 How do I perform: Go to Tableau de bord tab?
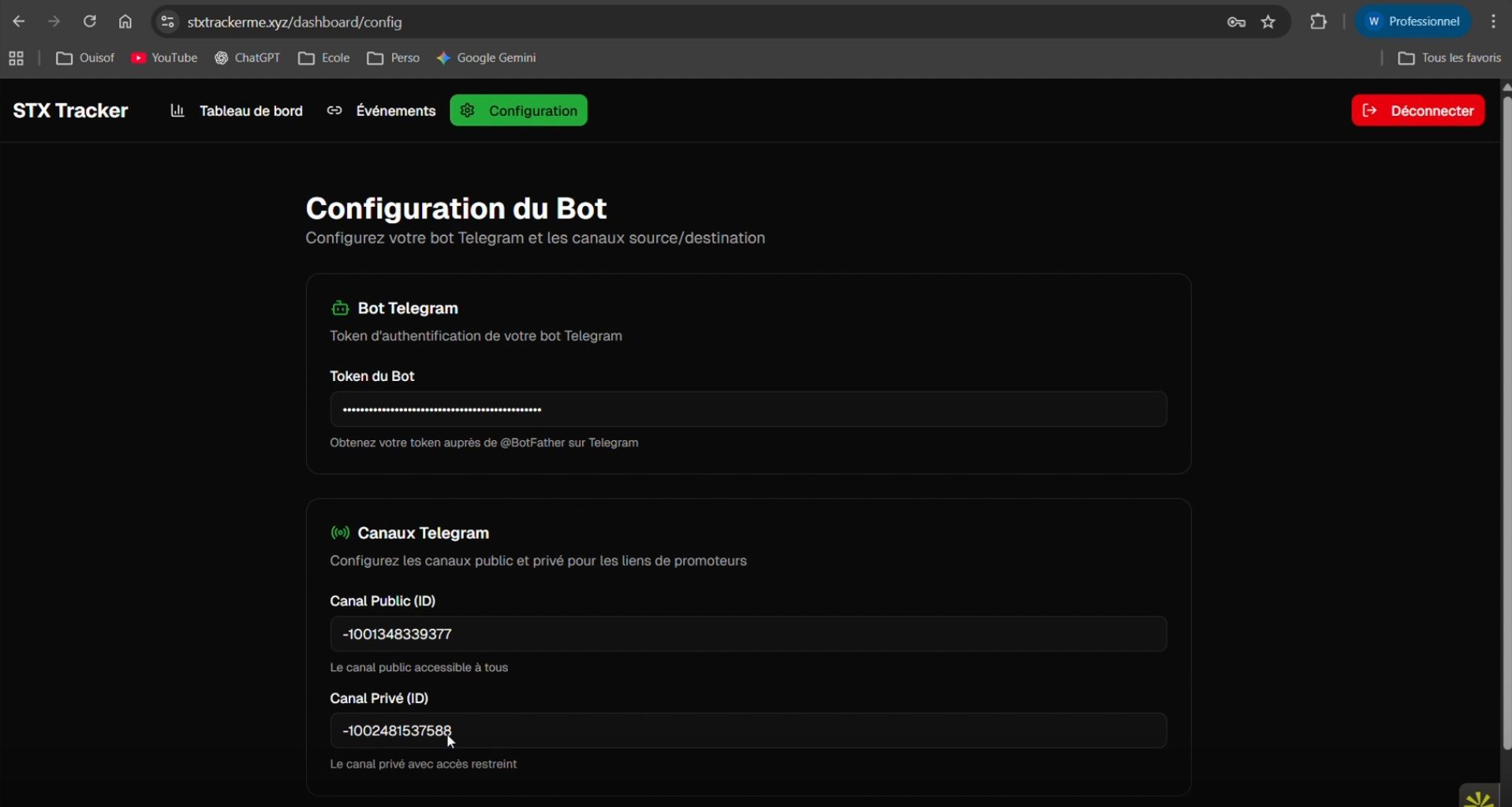[237, 111]
